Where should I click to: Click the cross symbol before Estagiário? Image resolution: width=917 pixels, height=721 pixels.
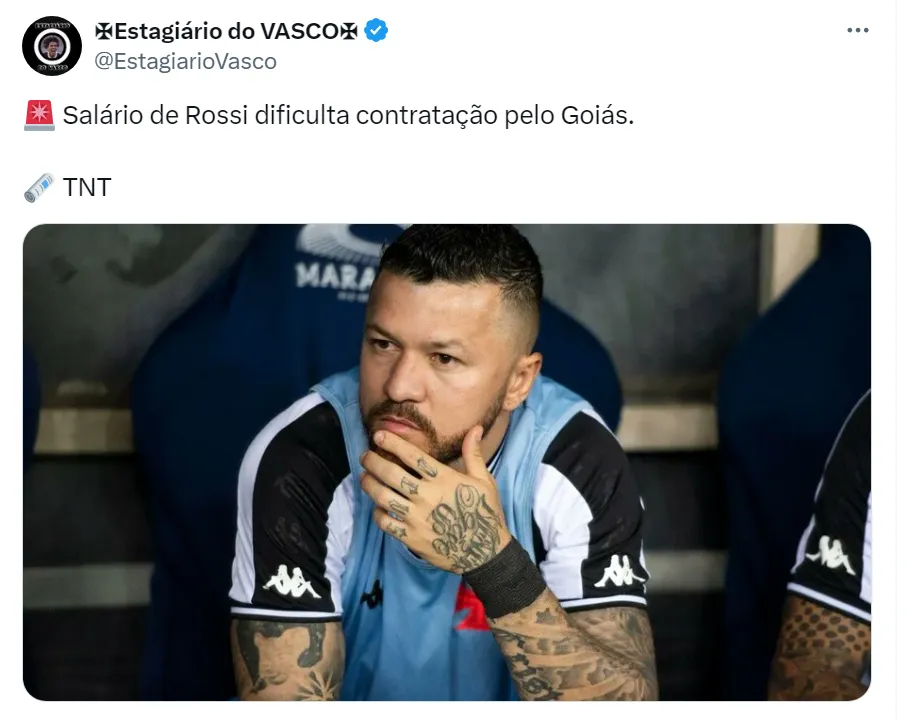(104, 32)
